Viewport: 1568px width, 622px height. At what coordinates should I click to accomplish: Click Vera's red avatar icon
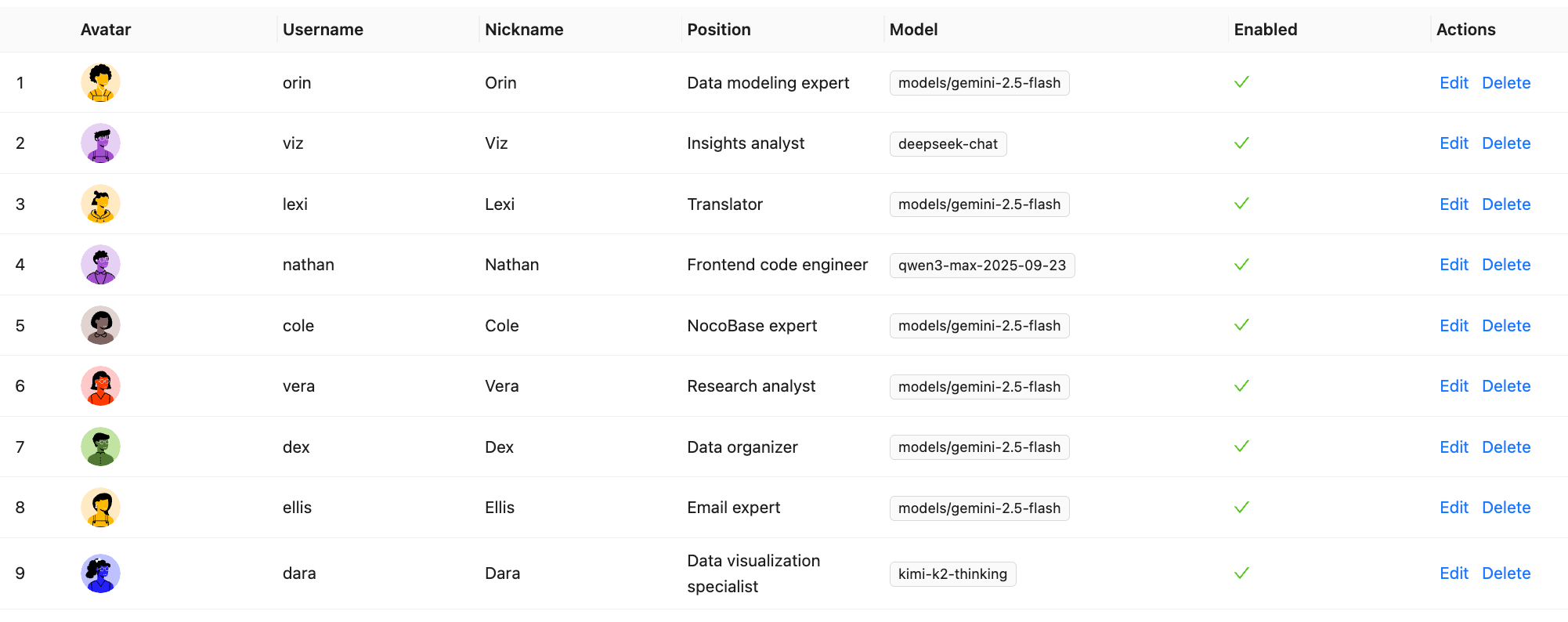pyautogui.click(x=100, y=386)
